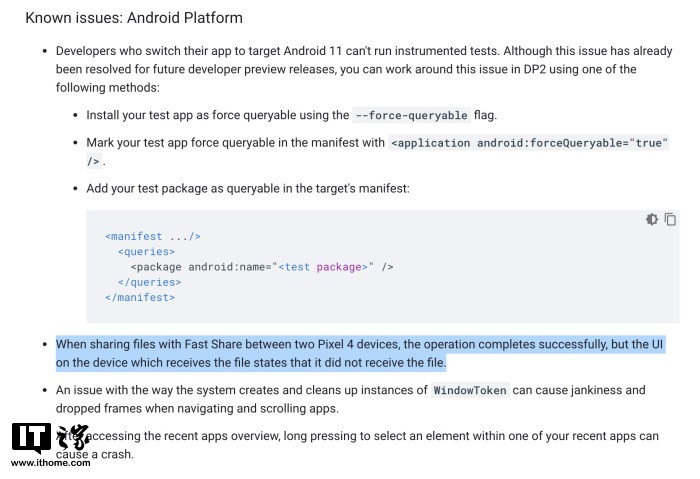Click the '<manifest .../>' code line
The image size is (700, 479).
pos(153,236)
